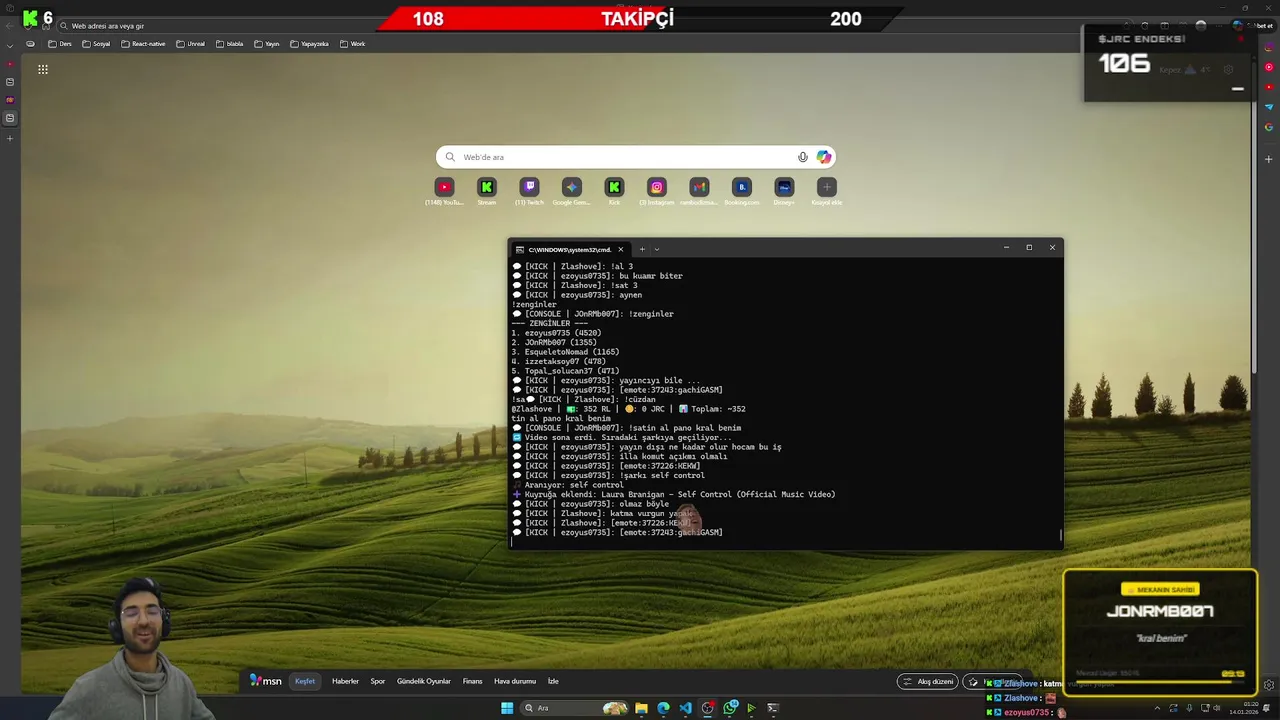Open Copilot icon in search box

824,157
